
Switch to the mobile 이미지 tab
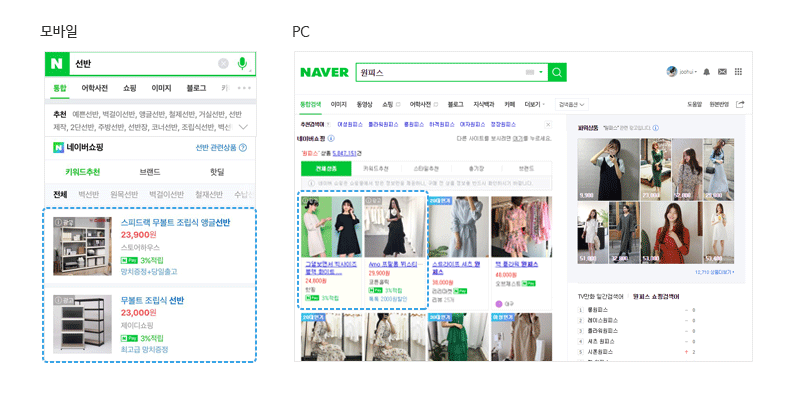pyautogui.click(x=161, y=88)
